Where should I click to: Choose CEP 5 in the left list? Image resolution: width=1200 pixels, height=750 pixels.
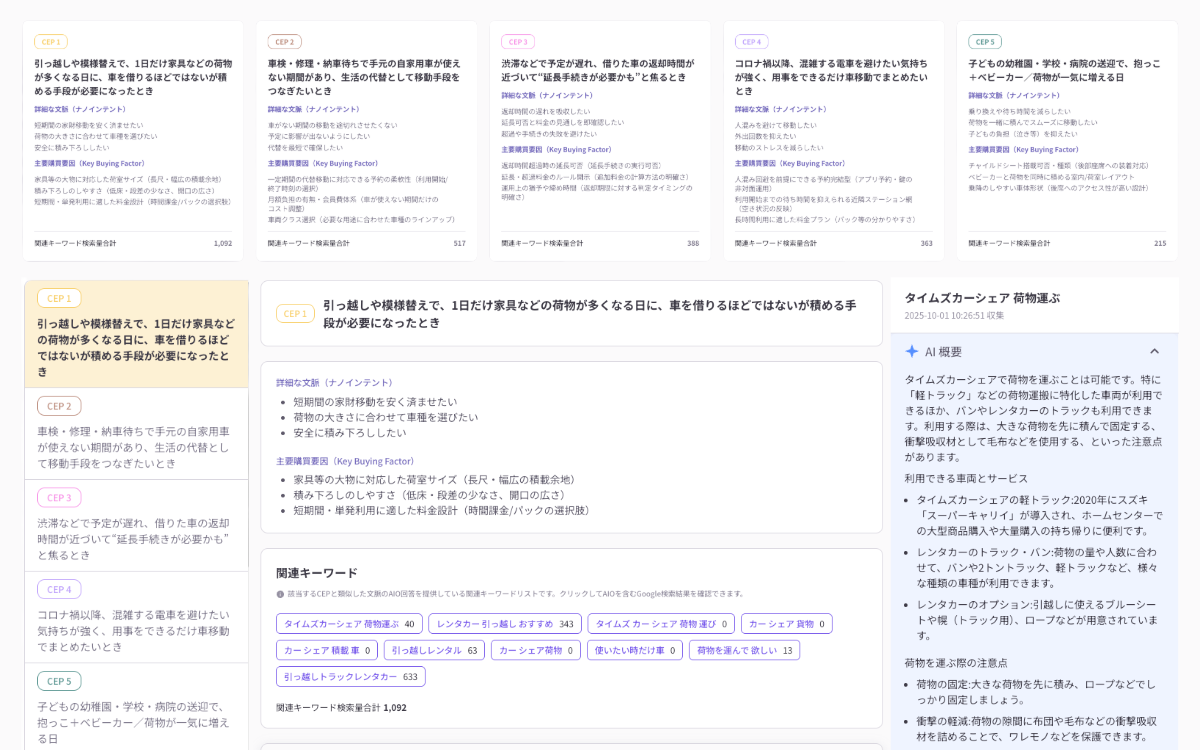[136, 708]
